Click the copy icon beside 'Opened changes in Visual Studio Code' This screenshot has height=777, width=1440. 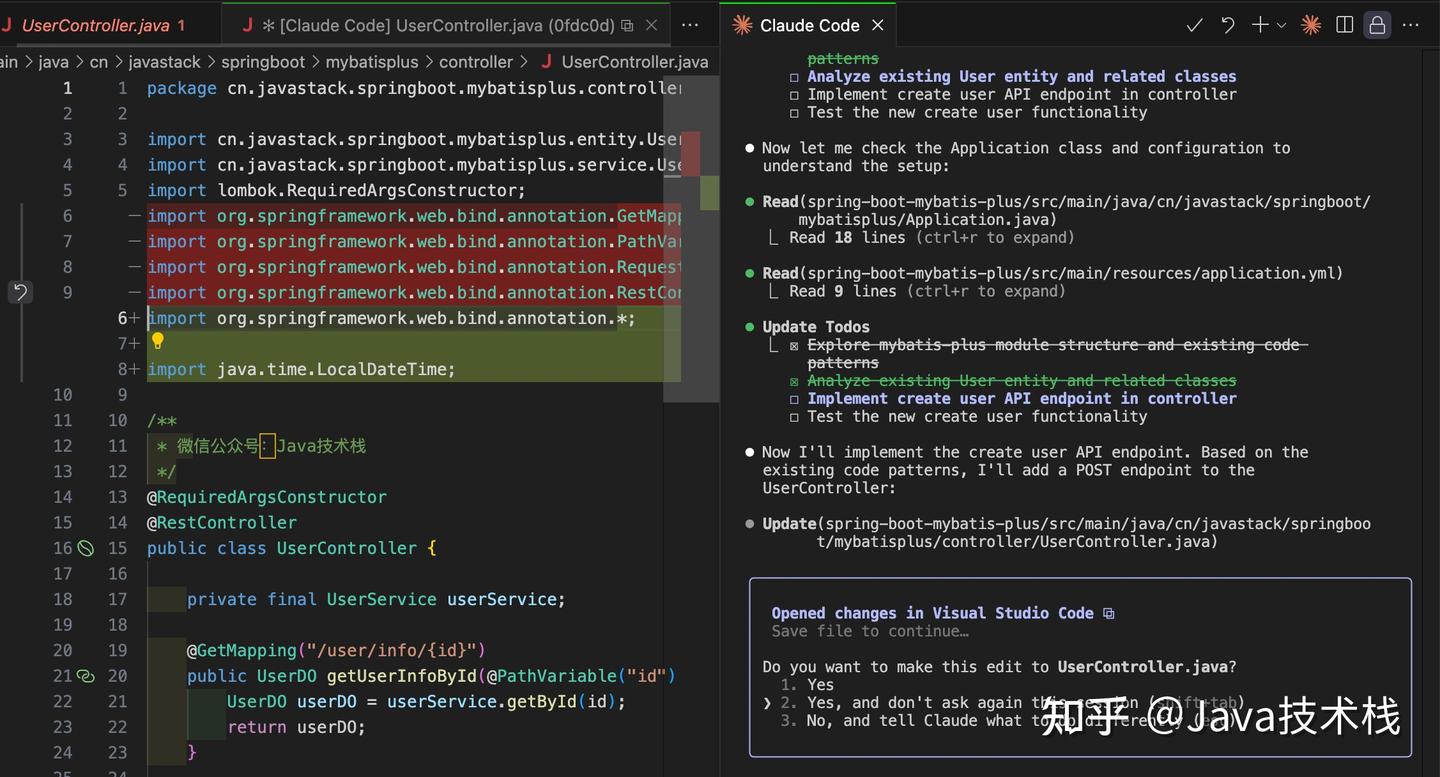click(1108, 613)
